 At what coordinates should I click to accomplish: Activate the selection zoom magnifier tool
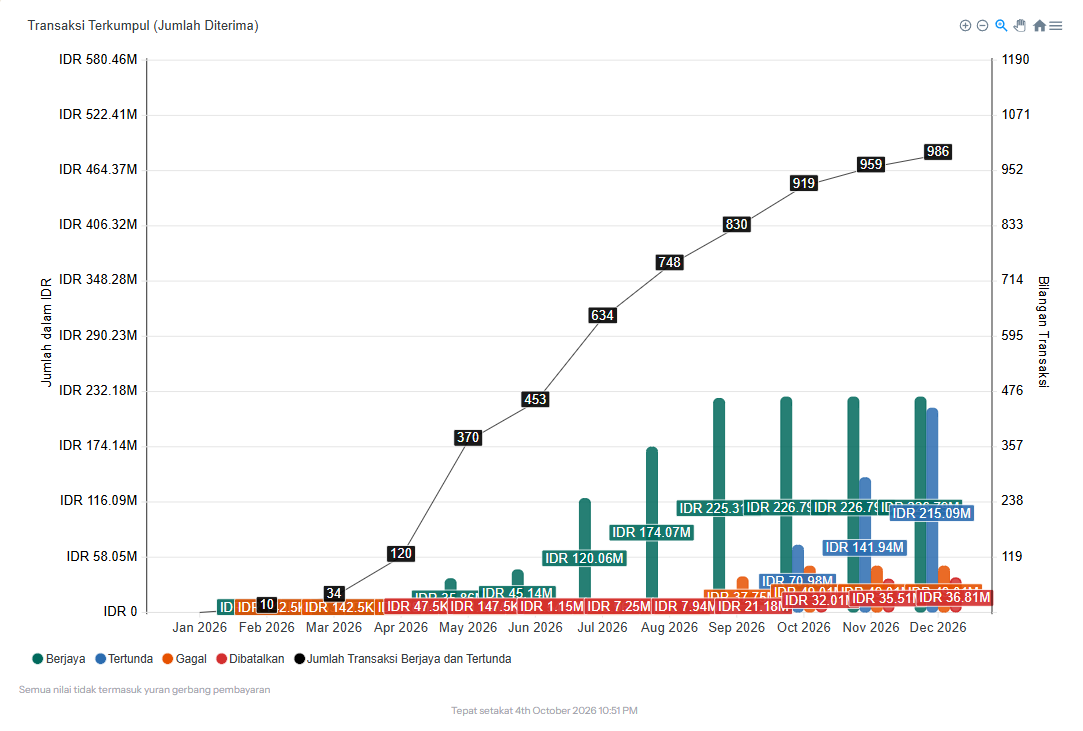pos(1001,26)
